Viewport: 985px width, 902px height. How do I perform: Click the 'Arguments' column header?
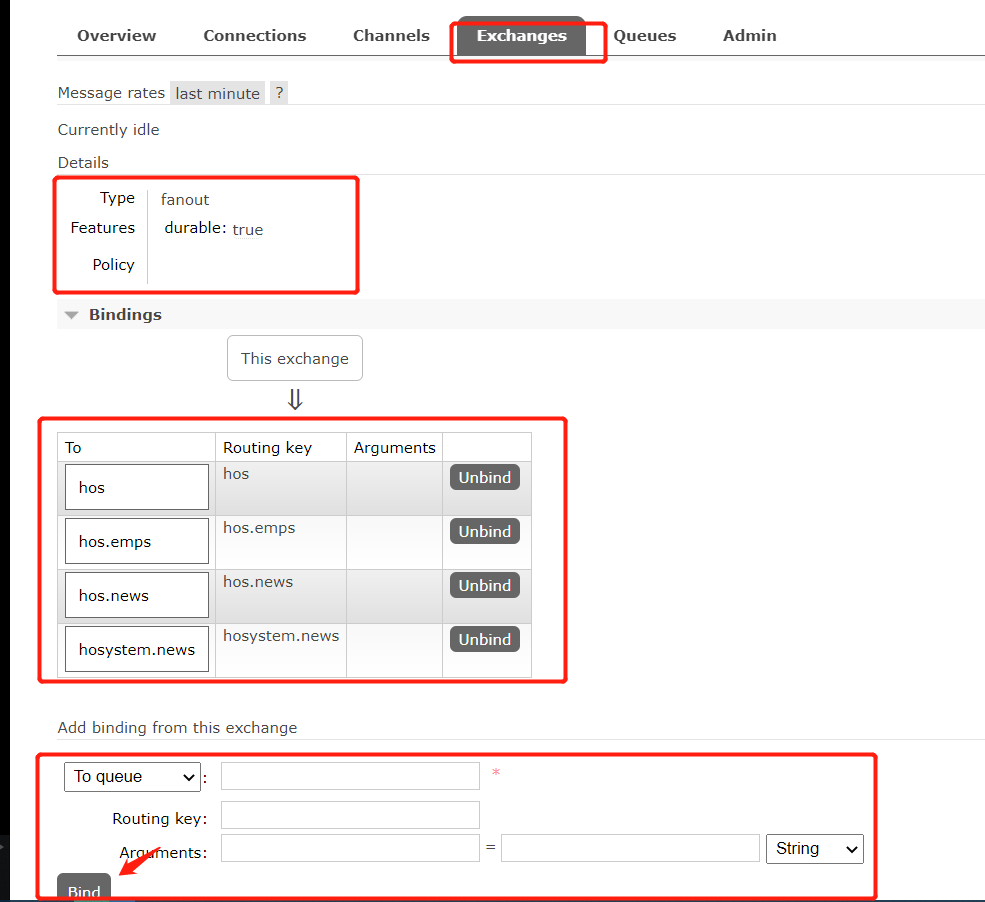(x=395, y=447)
